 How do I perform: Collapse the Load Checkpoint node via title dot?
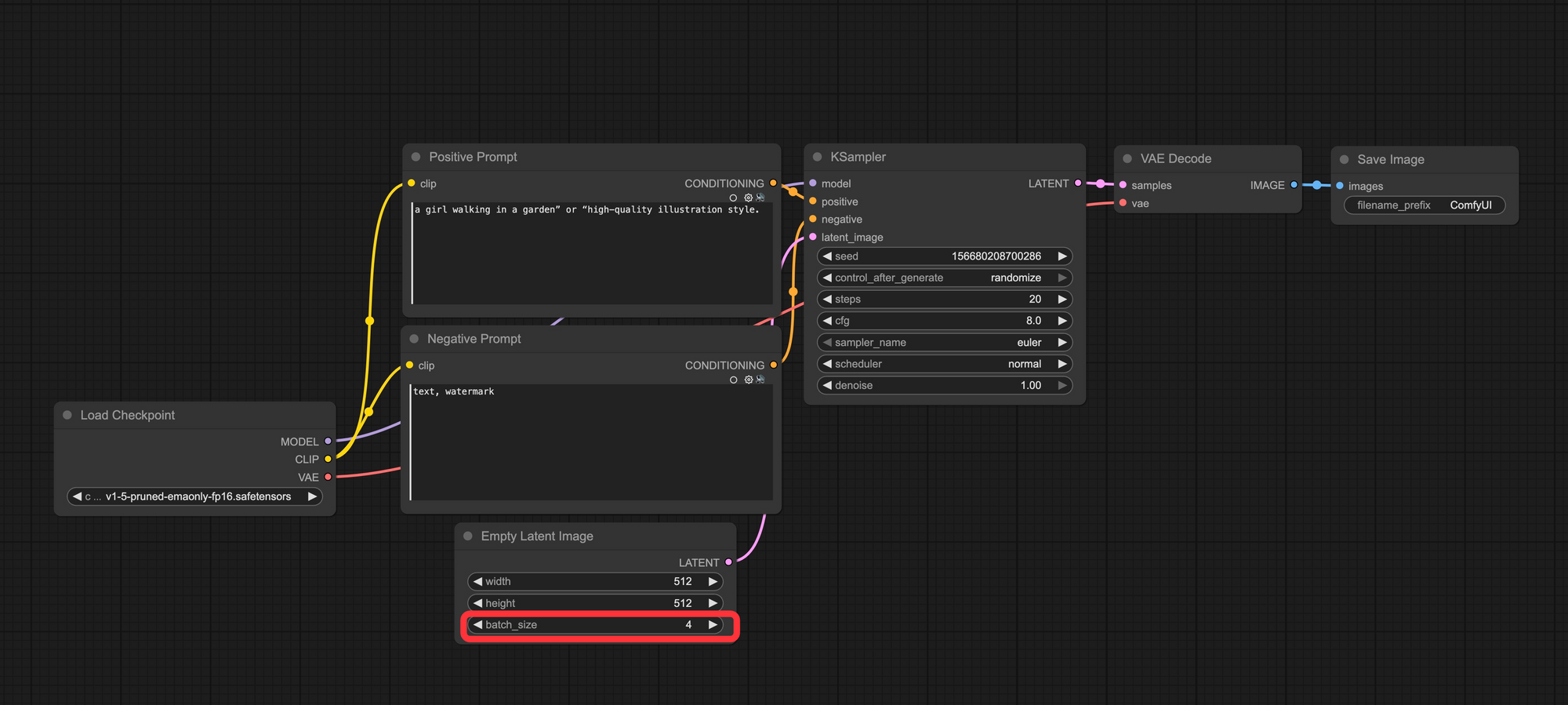pyautogui.click(x=67, y=415)
